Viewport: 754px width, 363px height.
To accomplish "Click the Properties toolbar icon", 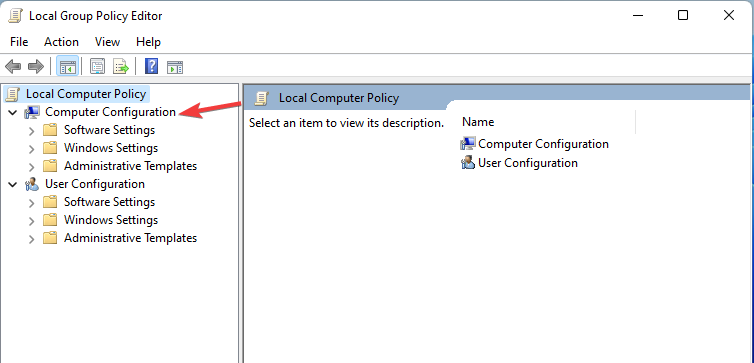I will pyautogui.click(x=98, y=66).
